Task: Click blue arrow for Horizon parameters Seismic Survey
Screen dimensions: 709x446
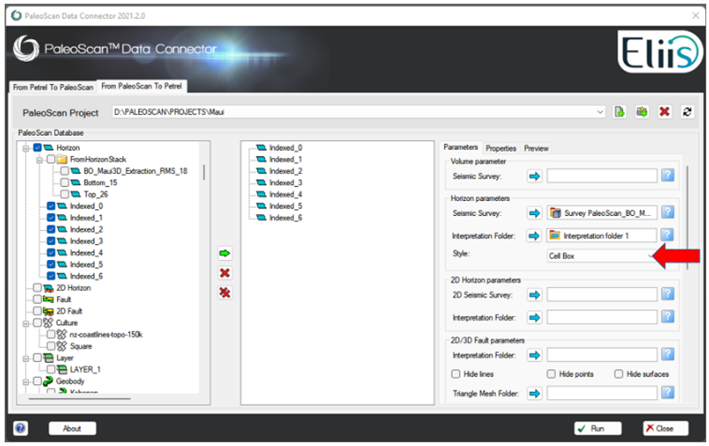Action: tap(534, 213)
